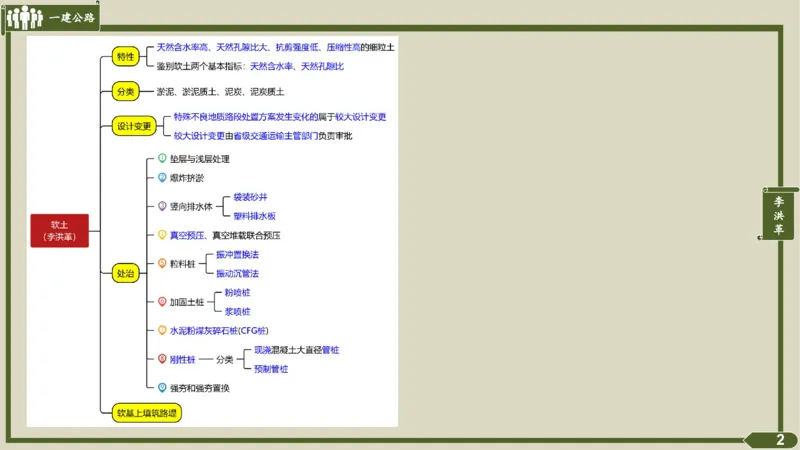Click the blue text 刚性桩

[x=183, y=360]
